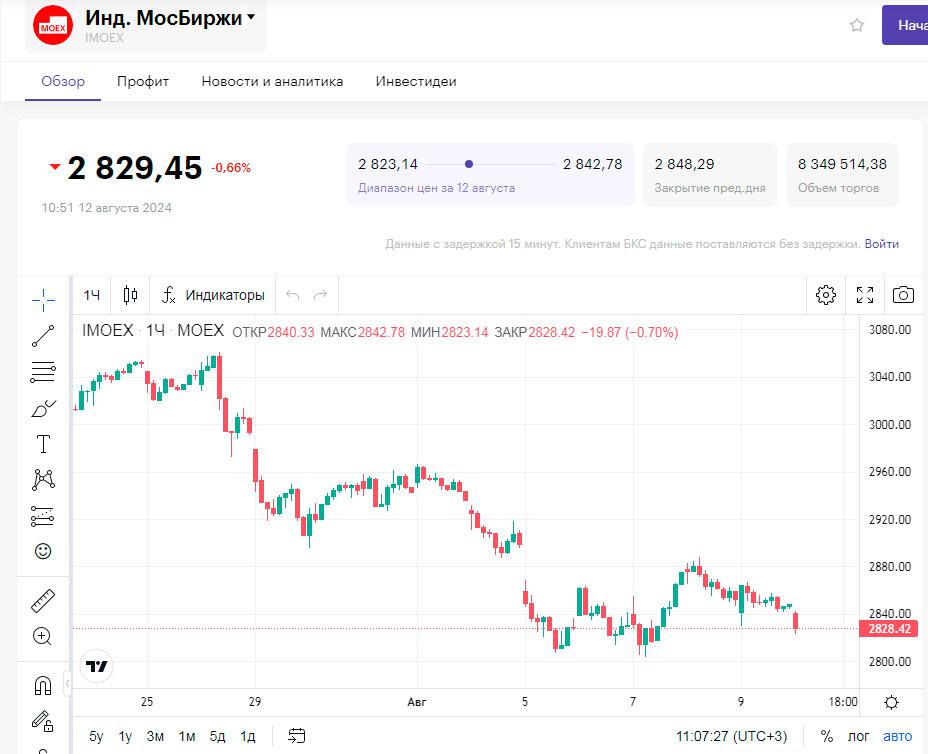This screenshot has height=754, width=928.
Task: Select the brush drawing tool
Action: click(43, 408)
